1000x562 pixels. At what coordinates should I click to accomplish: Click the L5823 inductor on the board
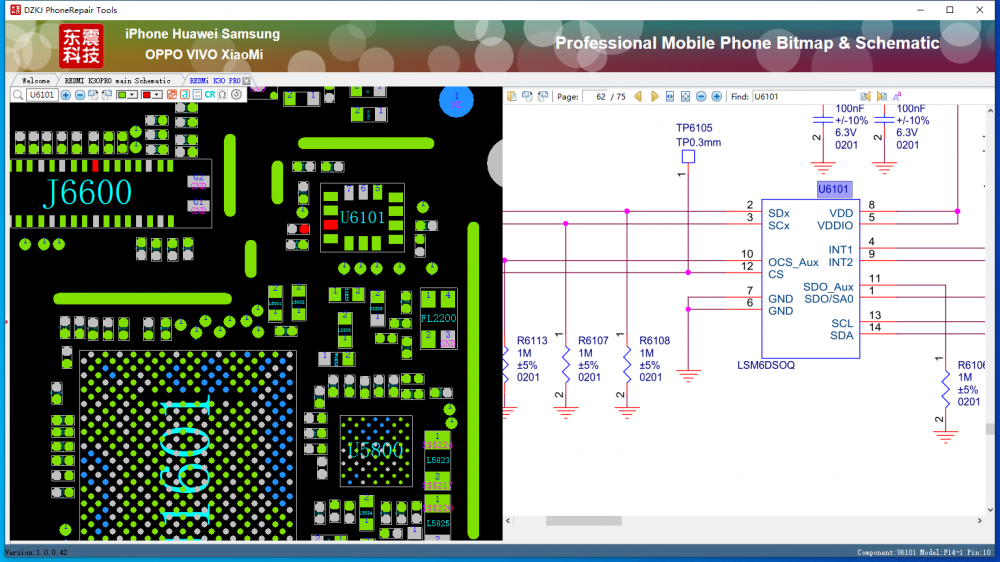click(438, 460)
